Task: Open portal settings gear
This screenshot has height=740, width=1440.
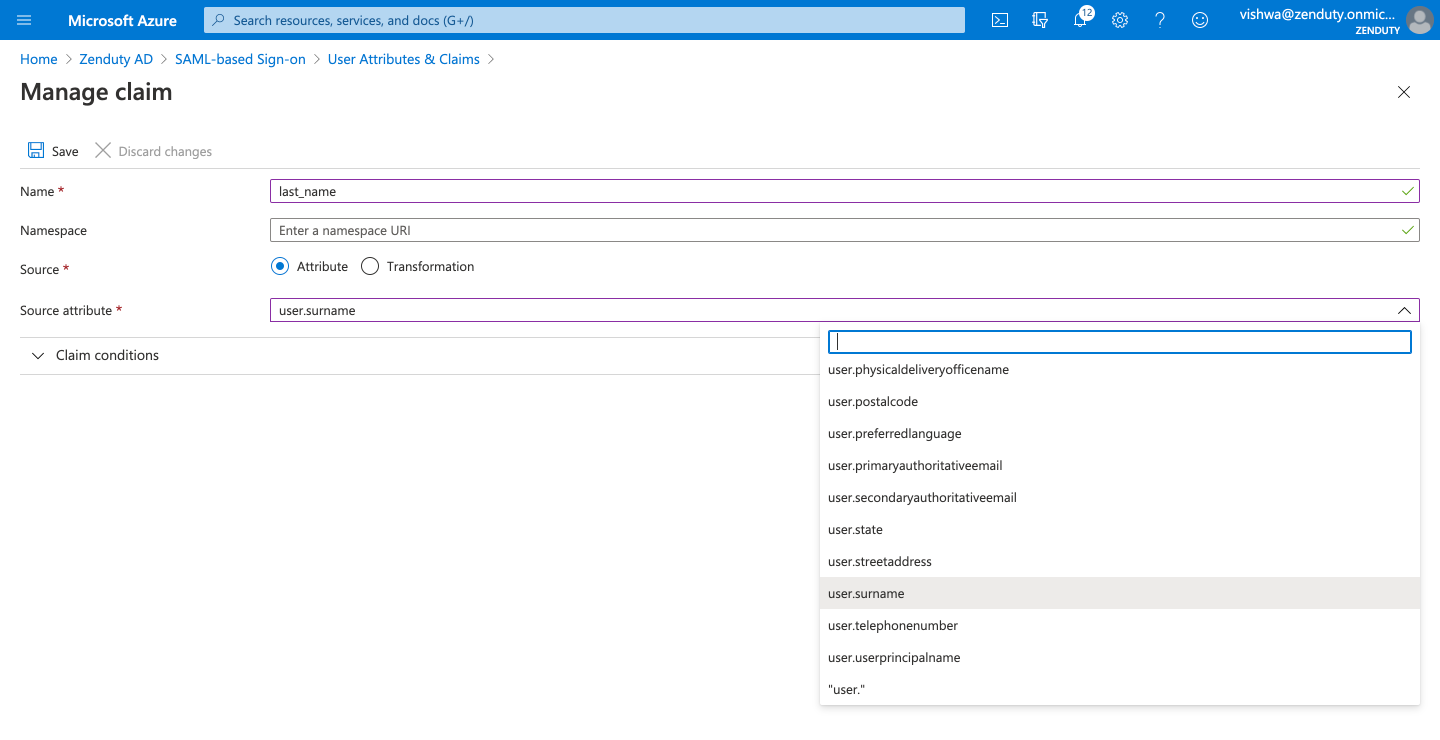Action: 1120,20
